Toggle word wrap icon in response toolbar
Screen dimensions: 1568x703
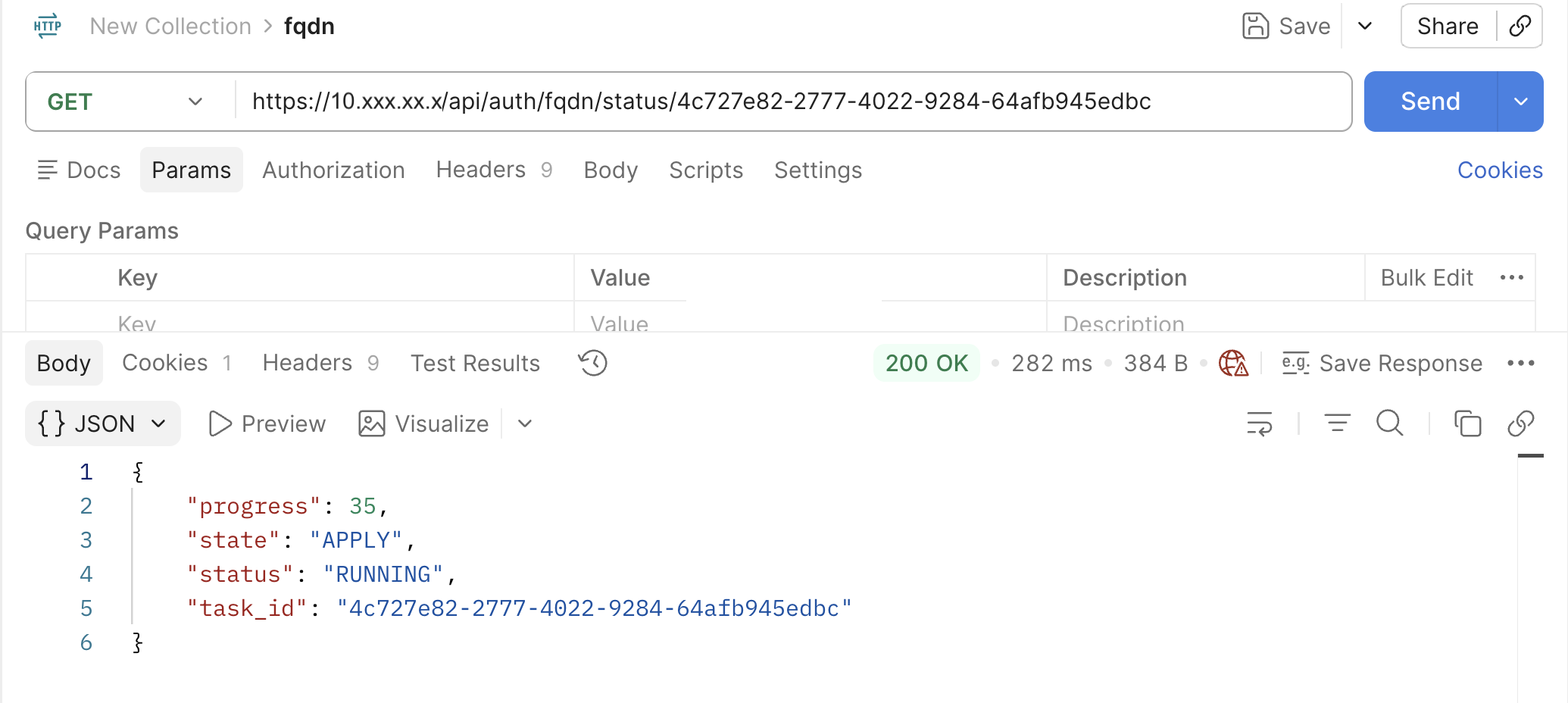click(1260, 423)
